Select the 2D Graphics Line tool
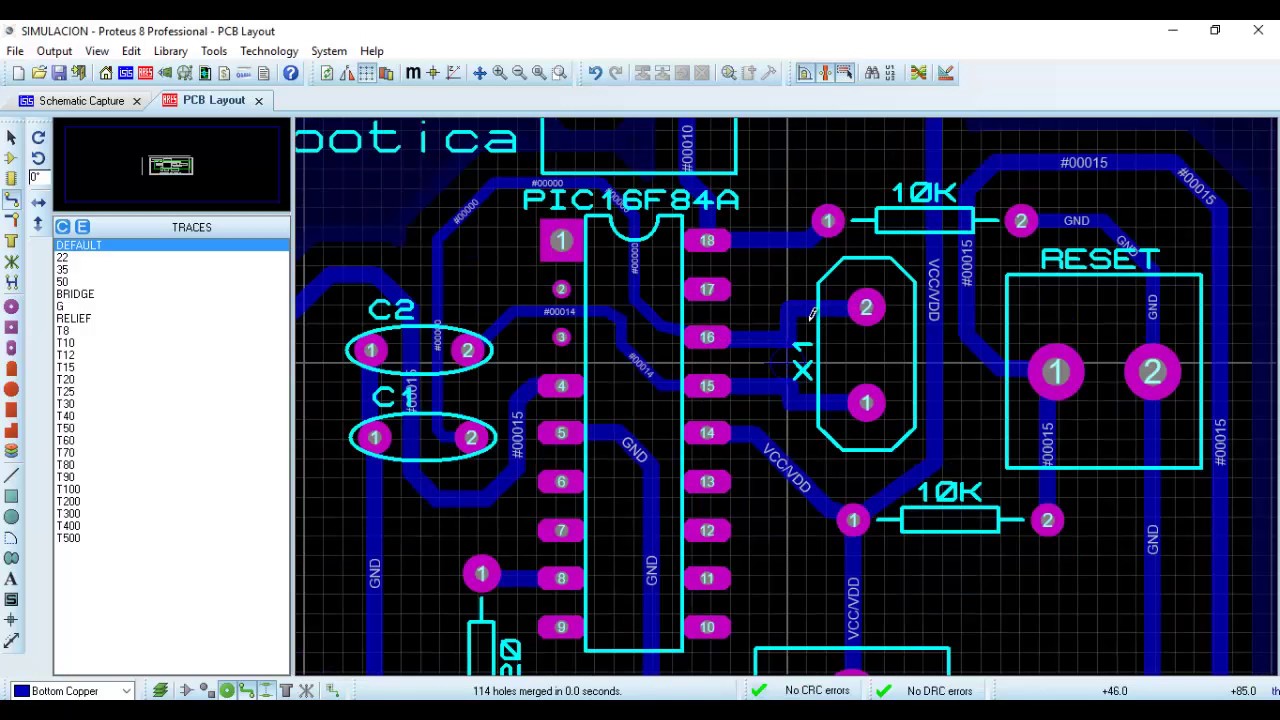This screenshot has height=720, width=1280. click(x=11, y=475)
